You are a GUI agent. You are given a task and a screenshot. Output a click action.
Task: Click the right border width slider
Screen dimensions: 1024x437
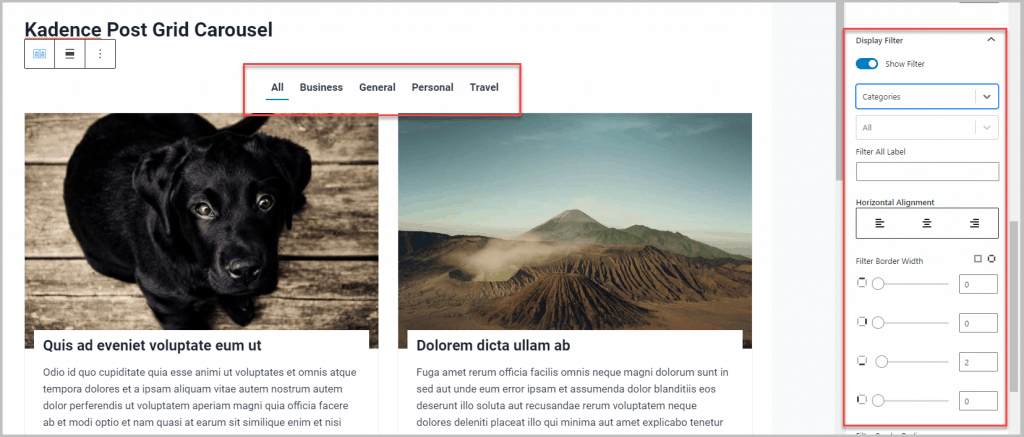click(910, 323)
